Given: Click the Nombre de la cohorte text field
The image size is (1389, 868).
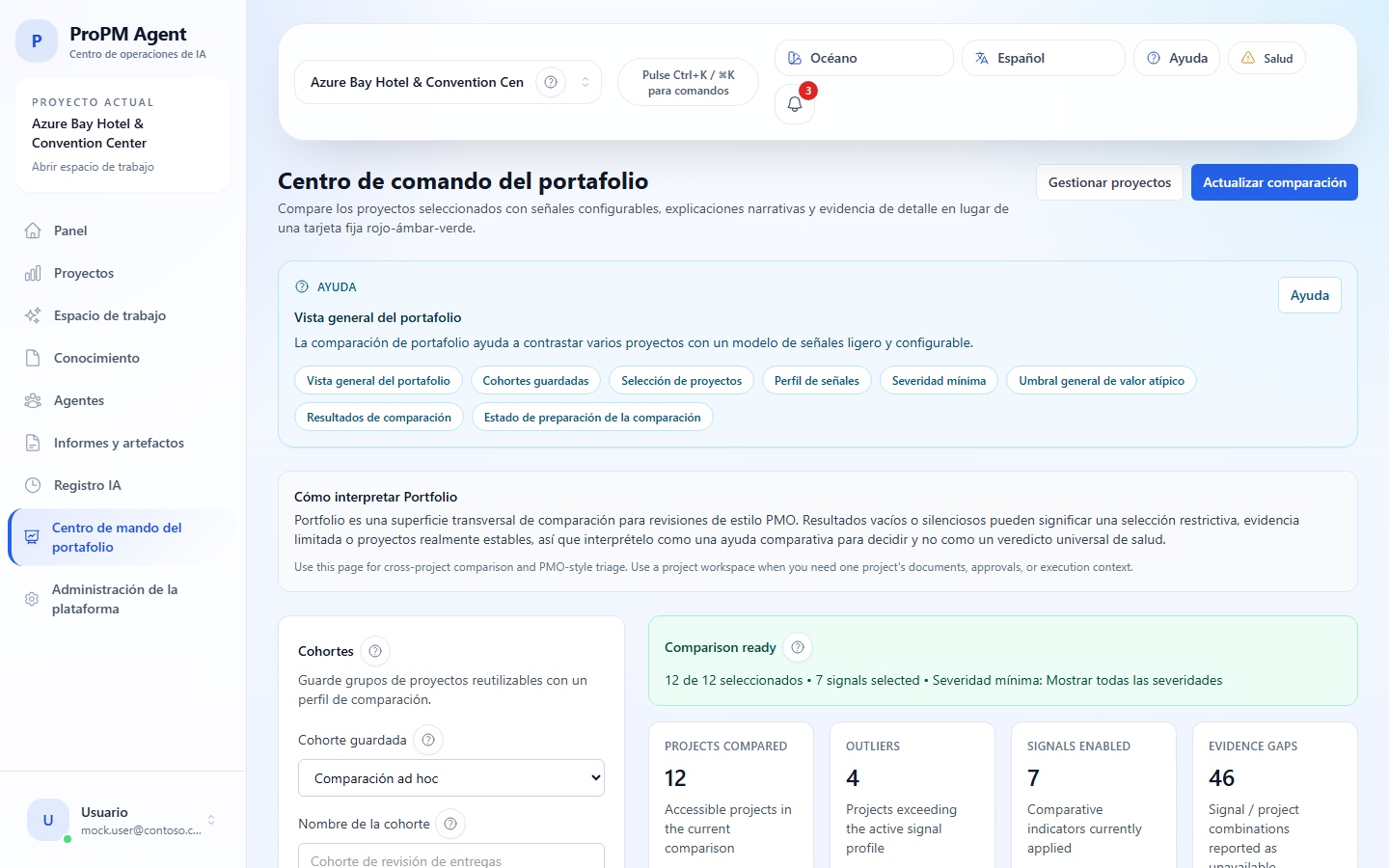Looking at the screenshot, I should click(450, 856).
